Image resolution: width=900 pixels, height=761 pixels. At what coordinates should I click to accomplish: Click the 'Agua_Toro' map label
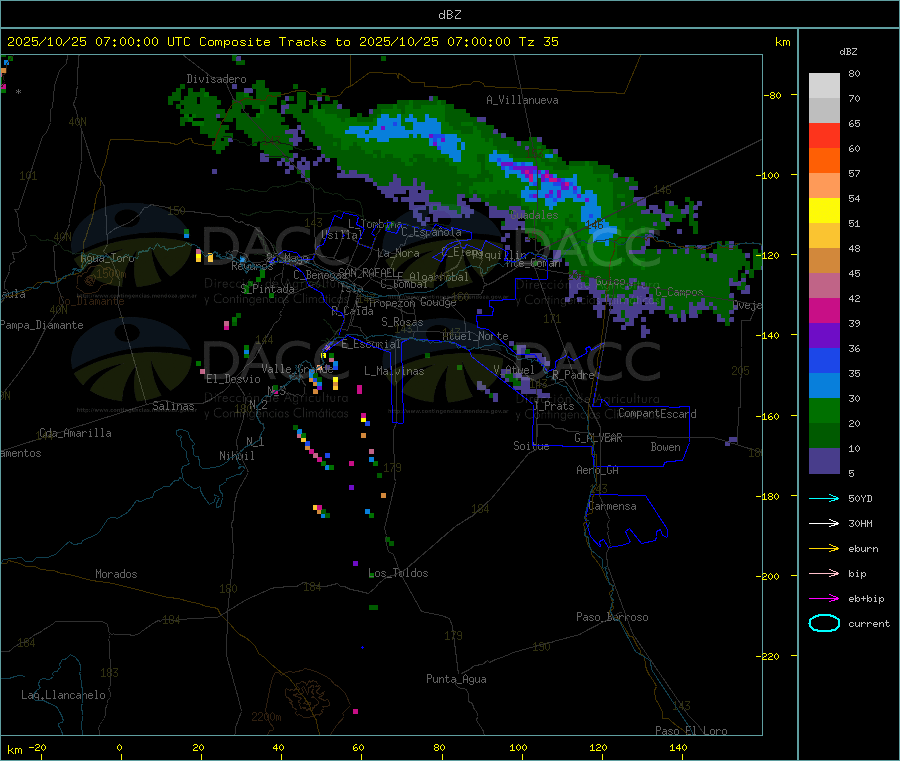point(107,258)
